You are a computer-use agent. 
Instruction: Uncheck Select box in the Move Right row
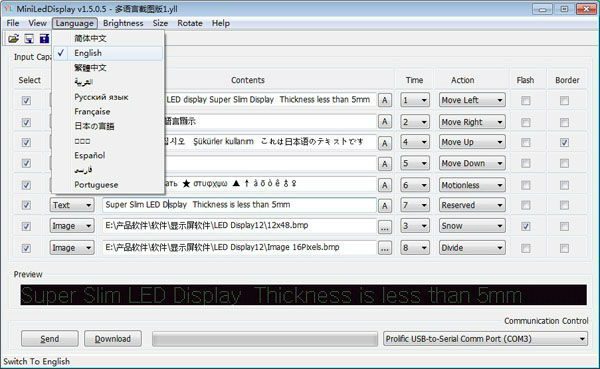click(26, 122)
